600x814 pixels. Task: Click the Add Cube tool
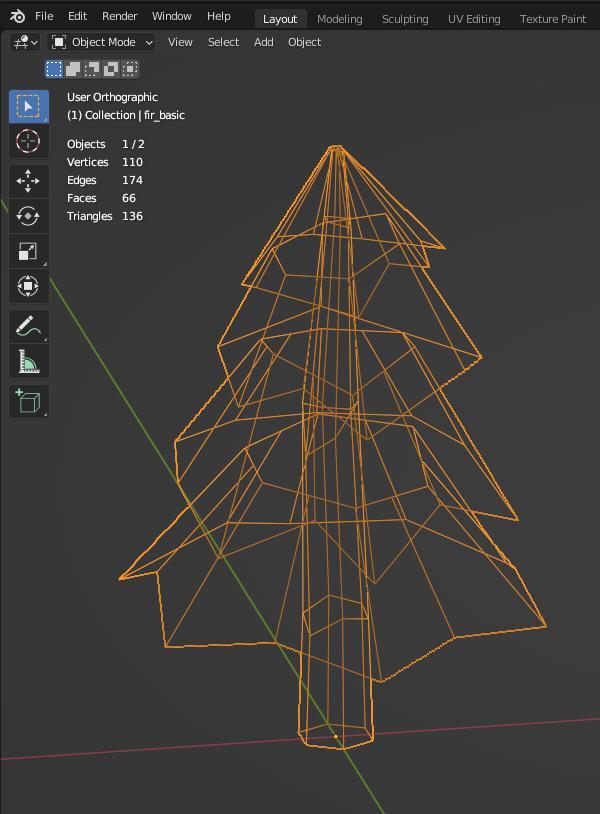tap(28, 401)
